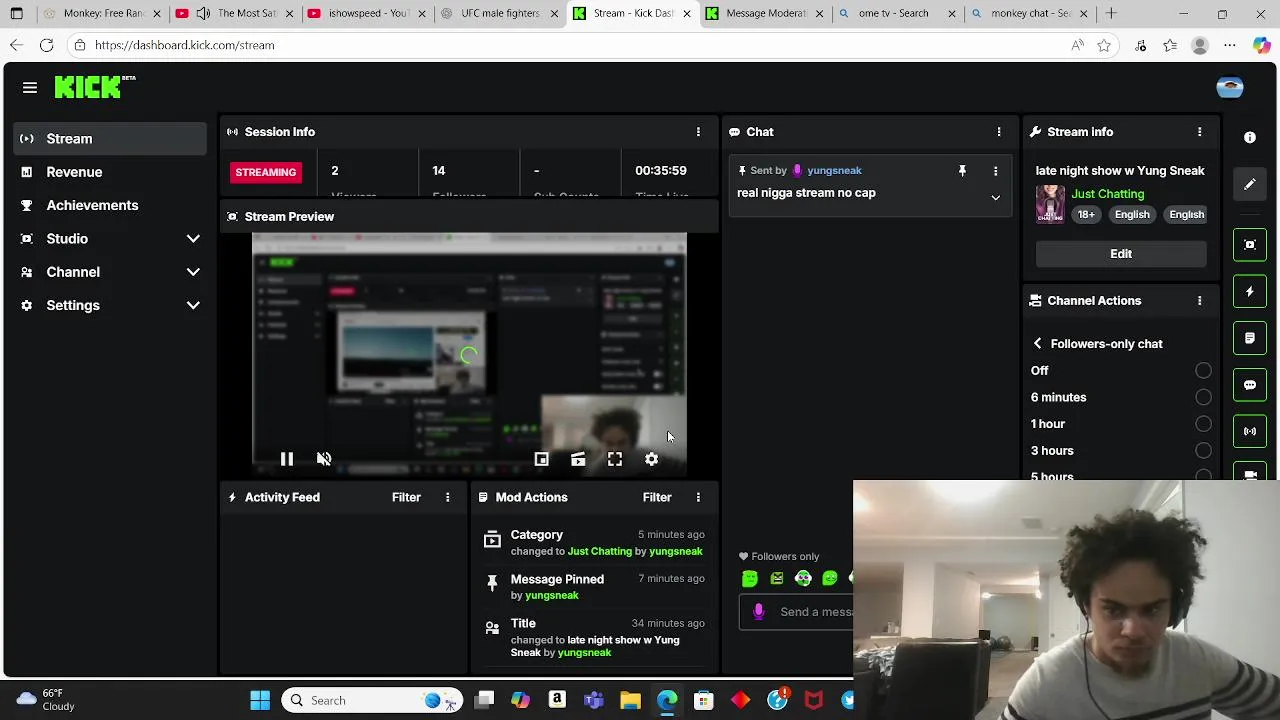The height and width of the screenshot is (720, 1280).
Task: Toggle the stream preview widget icon in sidebar
Action: tap(1250, 245)
